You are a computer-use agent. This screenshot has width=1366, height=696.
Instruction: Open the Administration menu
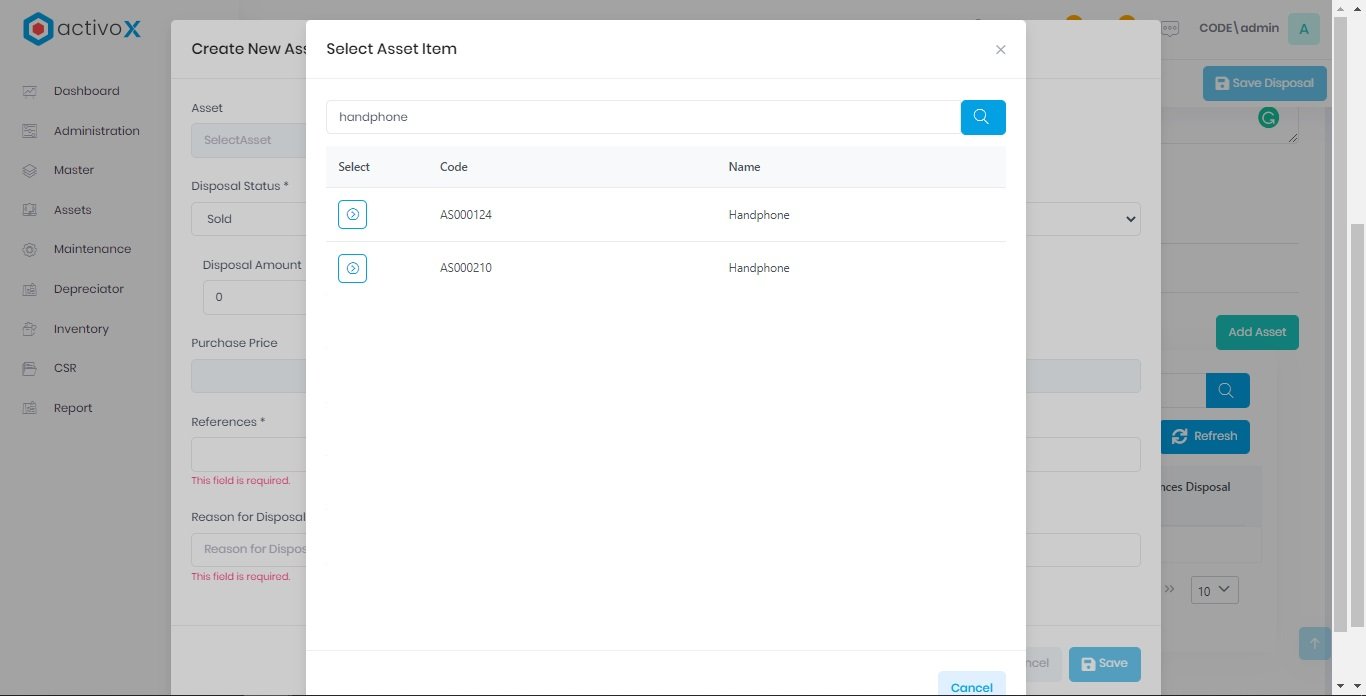96,131
